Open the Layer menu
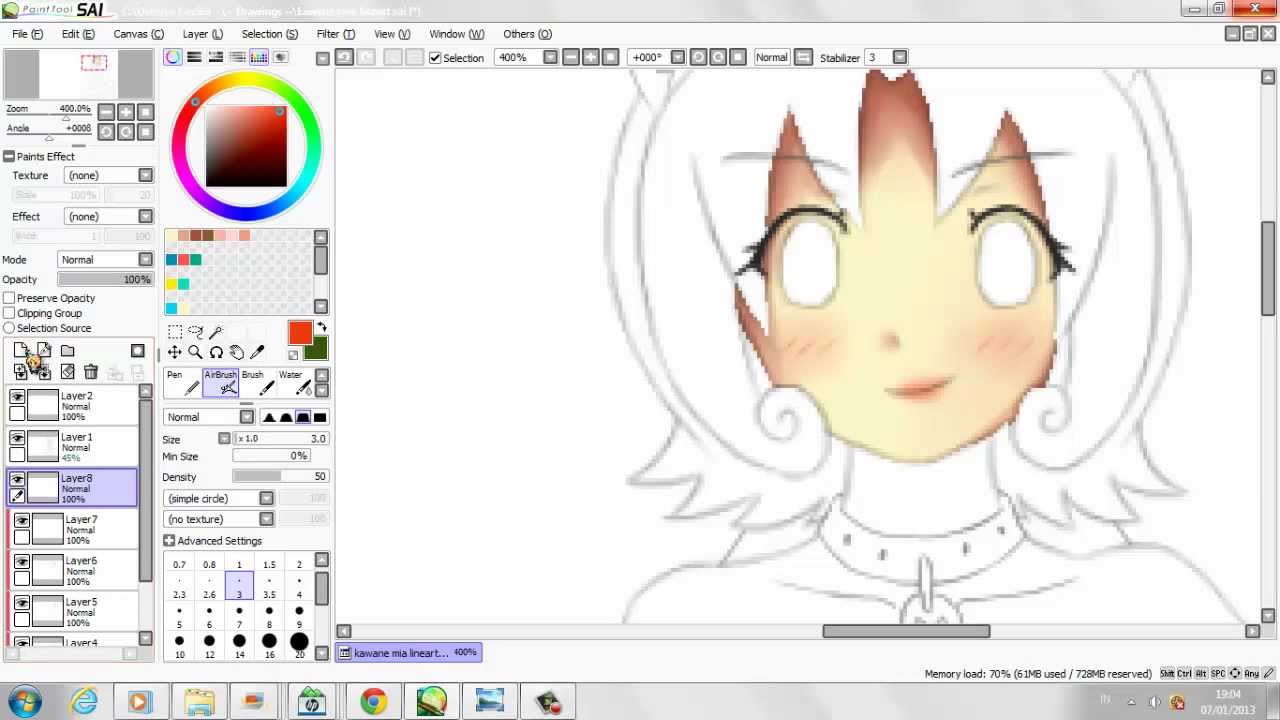 point(203,34)
